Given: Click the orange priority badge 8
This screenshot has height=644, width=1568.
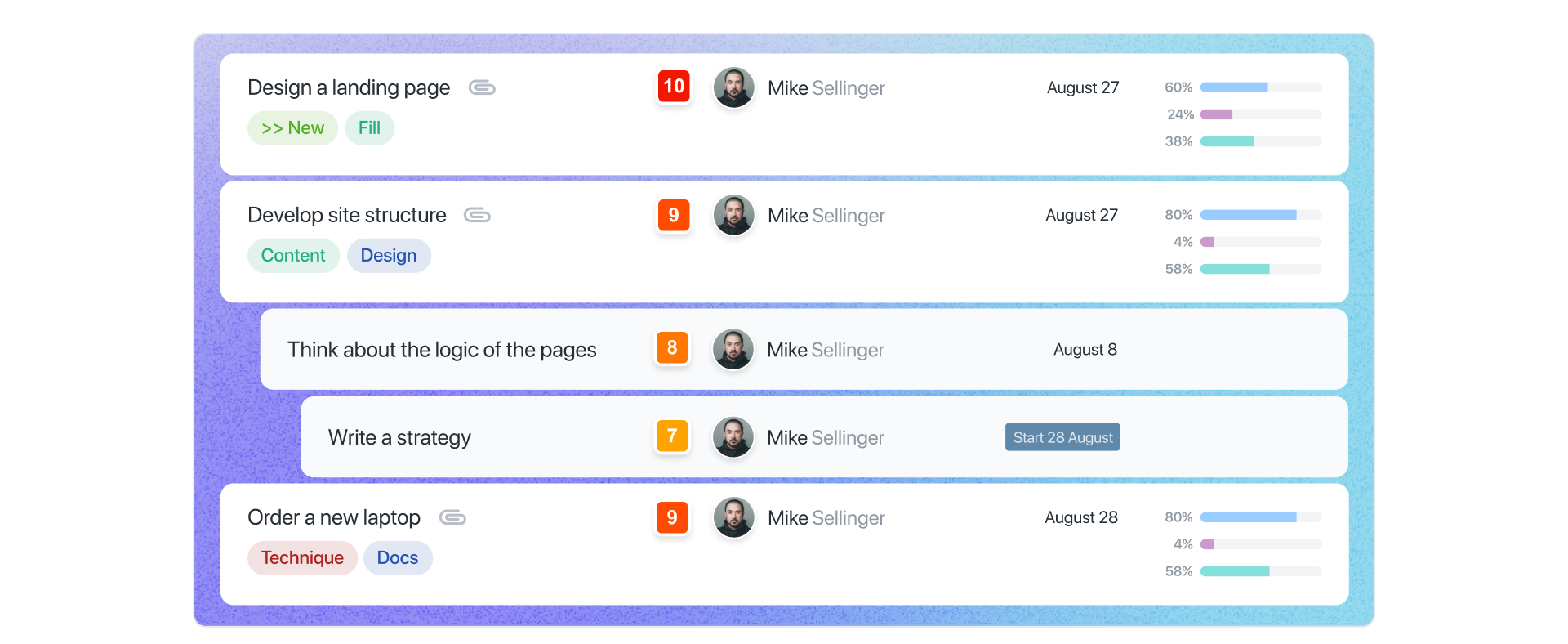Looking at the screenshot, I should [x=671, y=348].
